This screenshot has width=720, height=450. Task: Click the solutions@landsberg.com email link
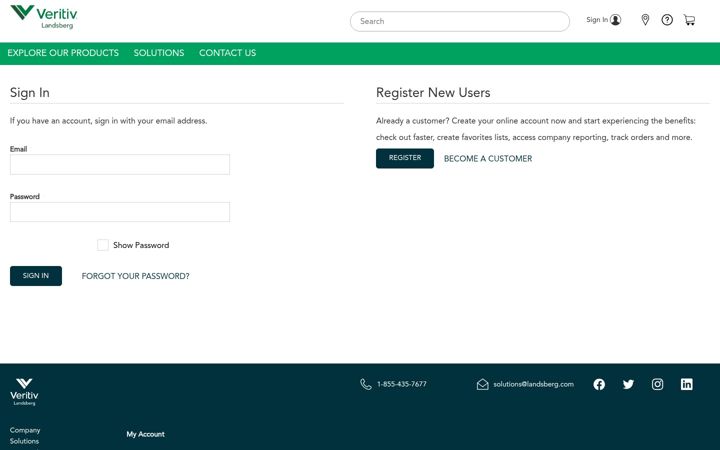[x=534, y=384]
